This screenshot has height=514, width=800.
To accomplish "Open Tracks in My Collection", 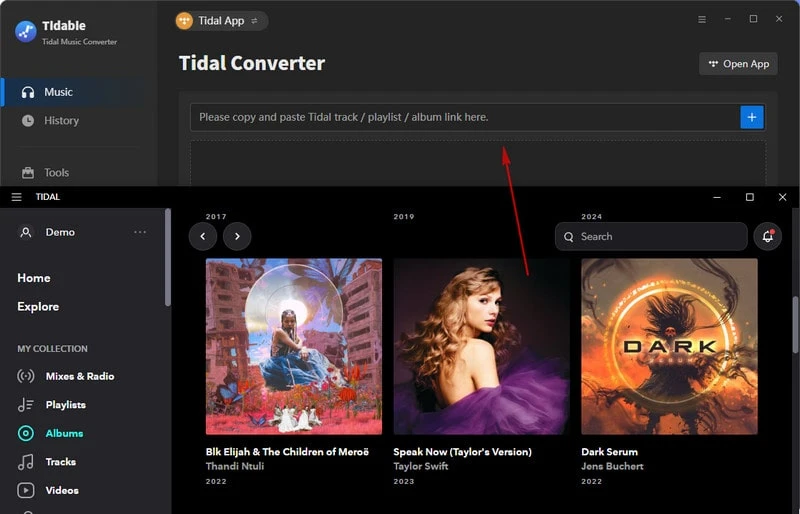I will pos(47,462).
